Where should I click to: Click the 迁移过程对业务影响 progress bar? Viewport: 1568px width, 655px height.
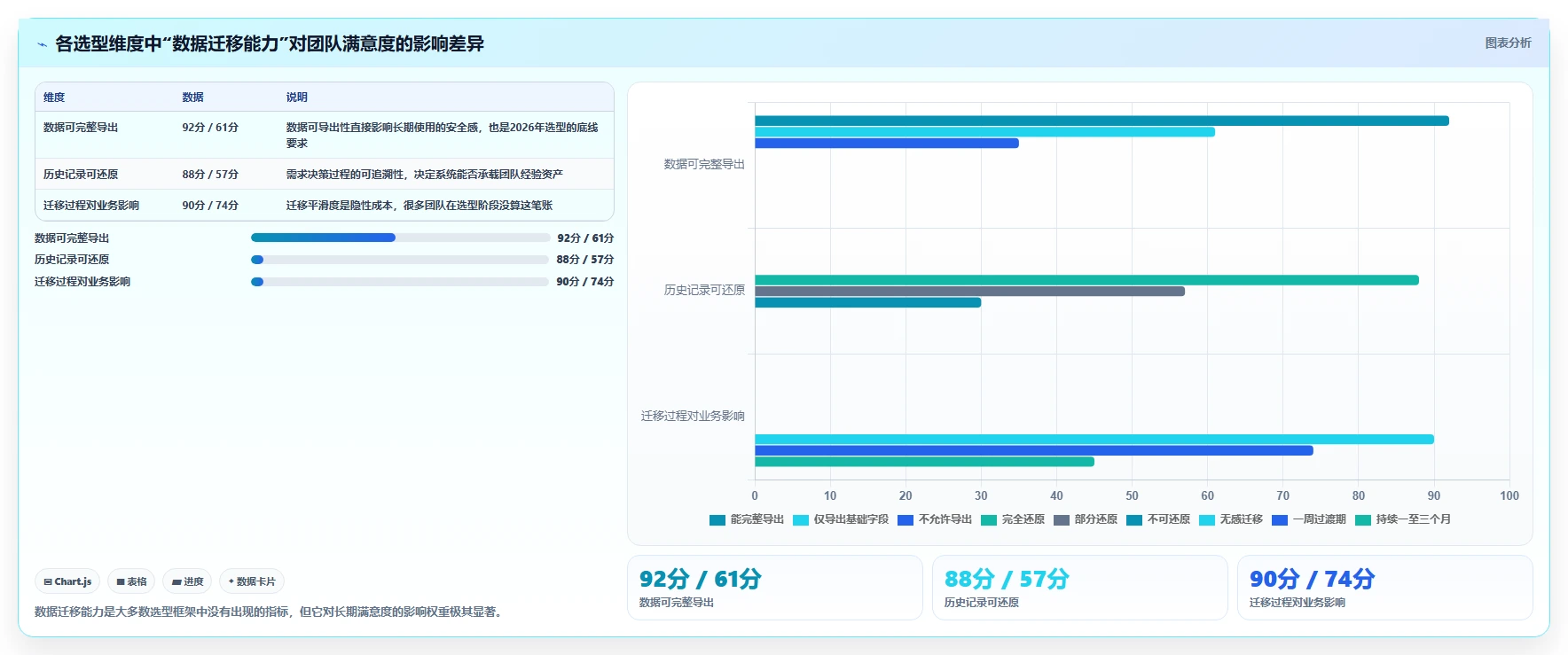click(400, 282)
